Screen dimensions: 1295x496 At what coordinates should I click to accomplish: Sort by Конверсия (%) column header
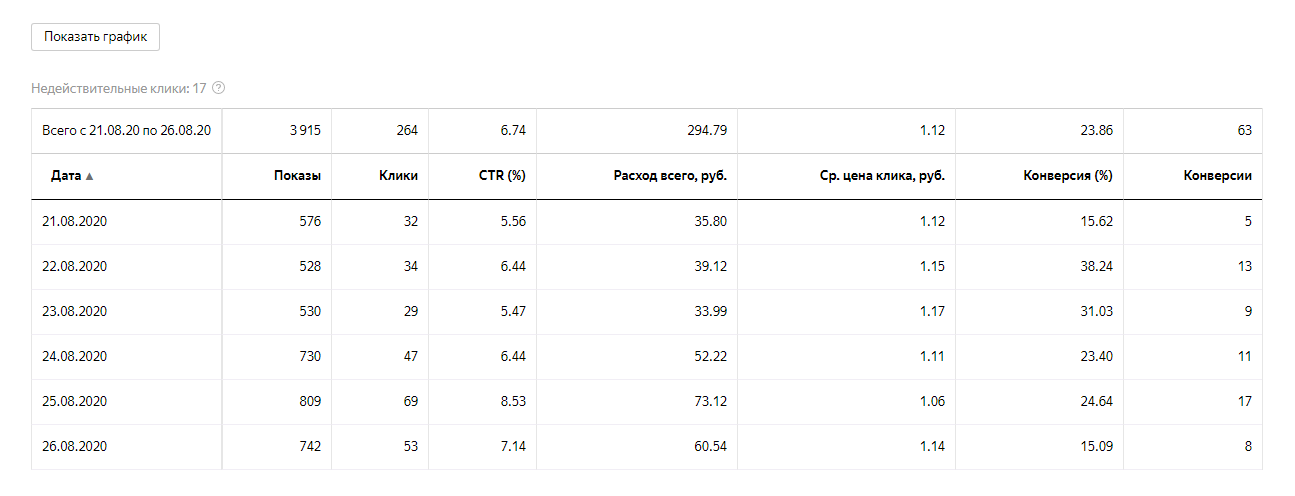pyautogui.click(x=1068, y=176)
